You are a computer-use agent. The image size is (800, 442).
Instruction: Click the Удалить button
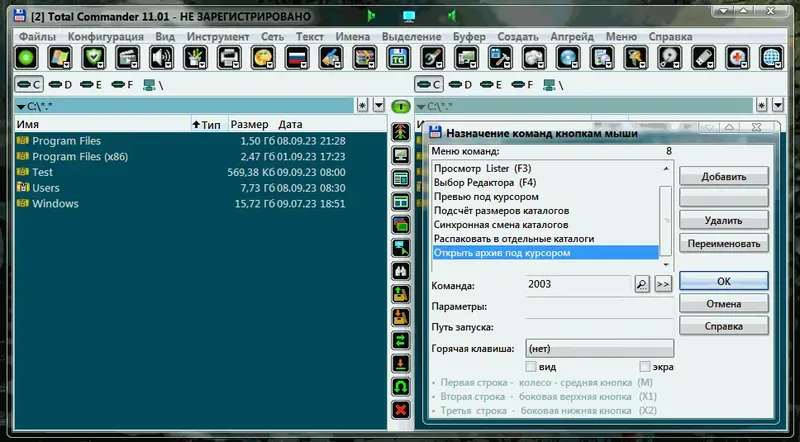pyautogui.click(x=723, y=220)
